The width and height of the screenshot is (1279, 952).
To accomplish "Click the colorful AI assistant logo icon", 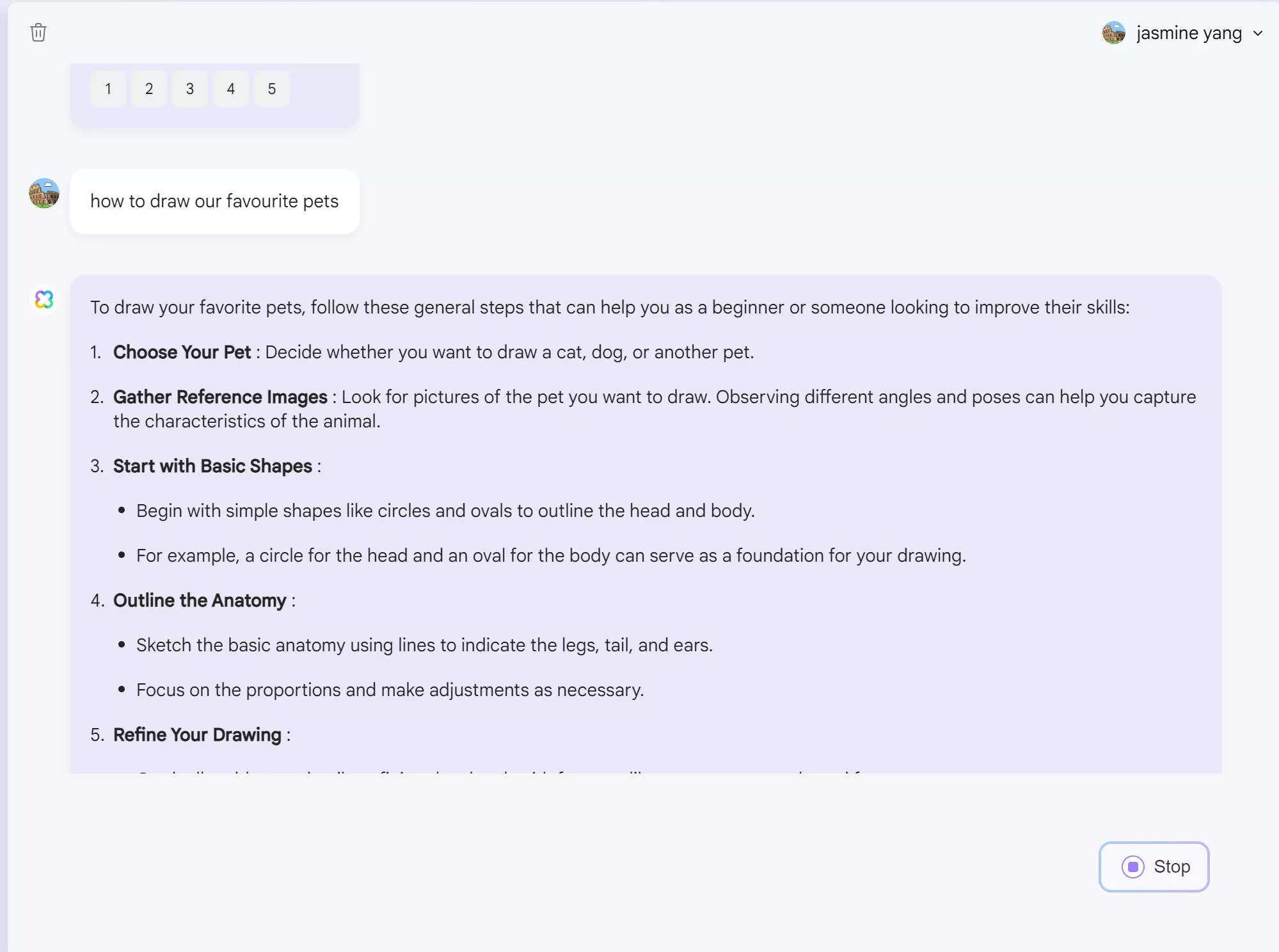I will [x=44, y=299].
